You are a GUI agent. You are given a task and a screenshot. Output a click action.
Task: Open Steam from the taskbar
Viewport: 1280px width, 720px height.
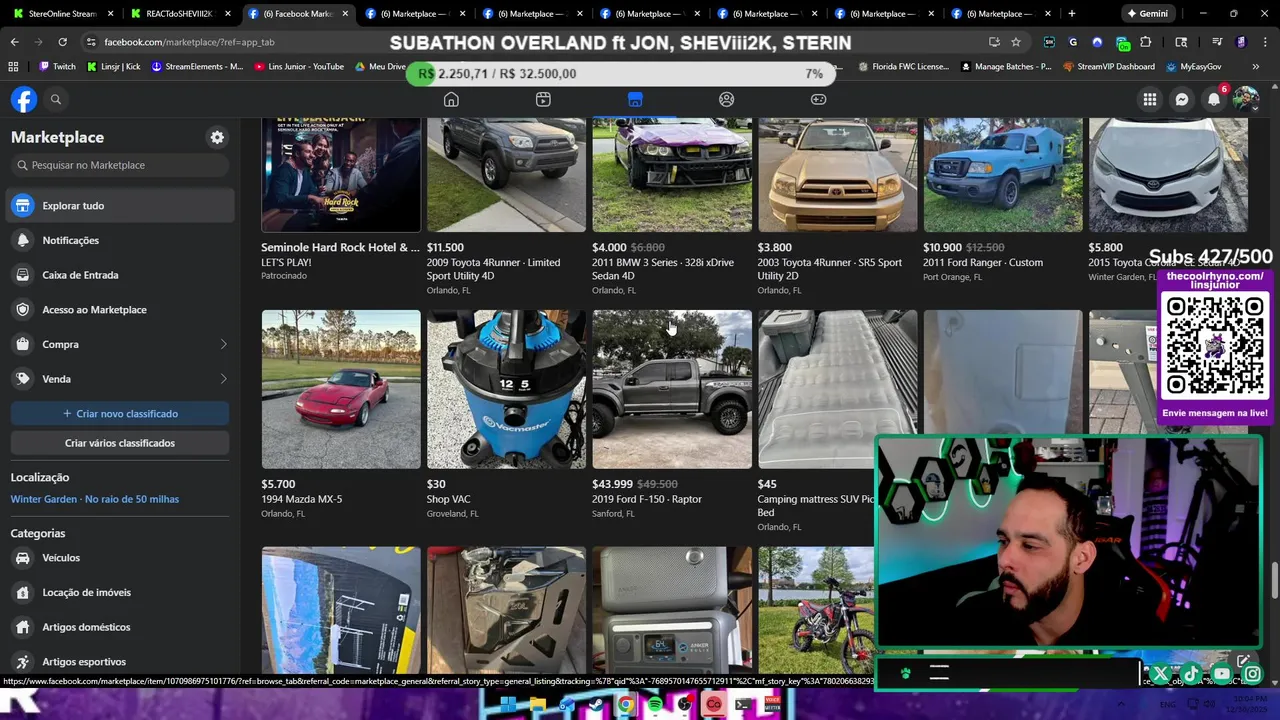596,704
